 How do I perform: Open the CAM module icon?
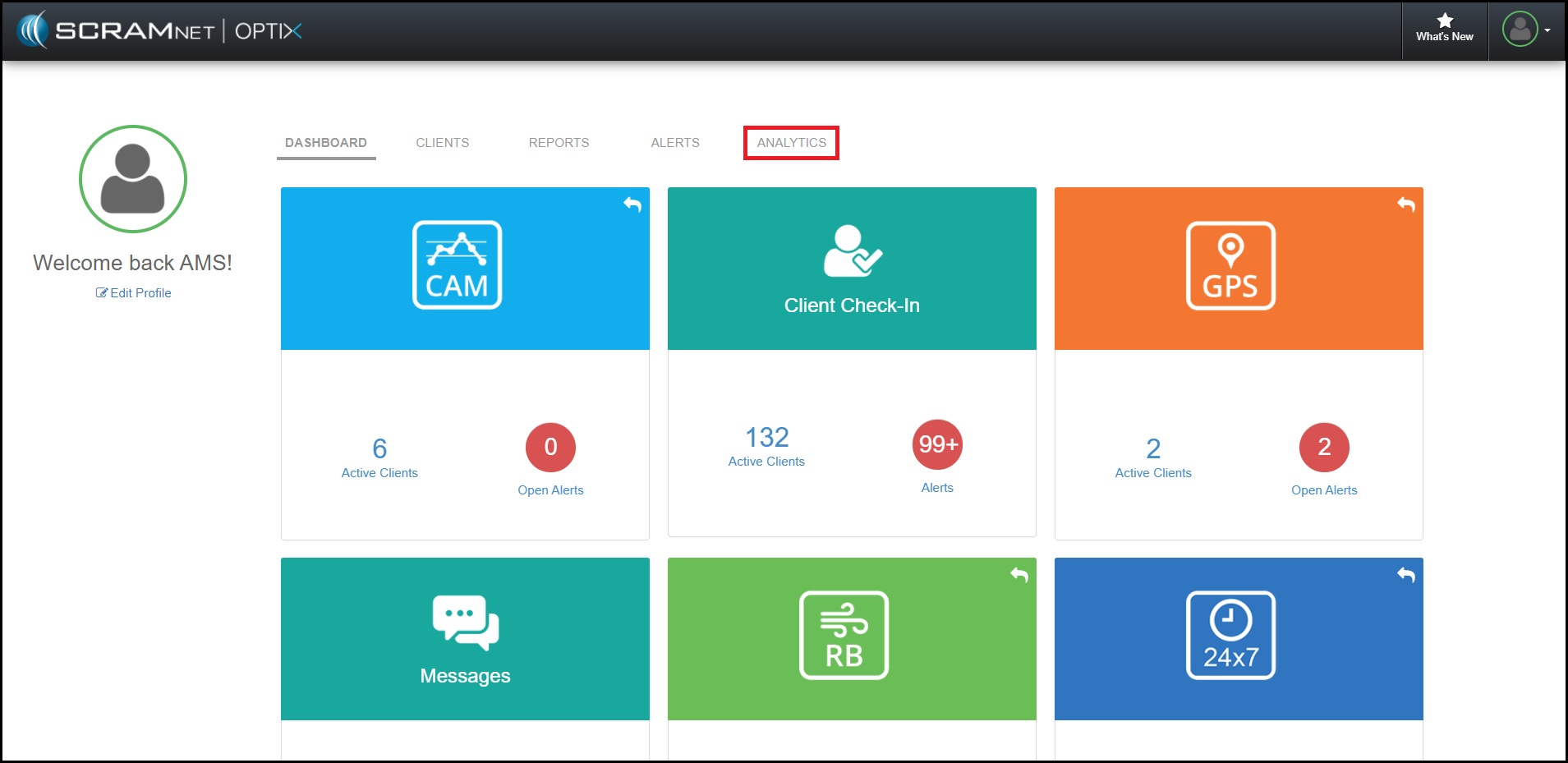tap(457, 265)
